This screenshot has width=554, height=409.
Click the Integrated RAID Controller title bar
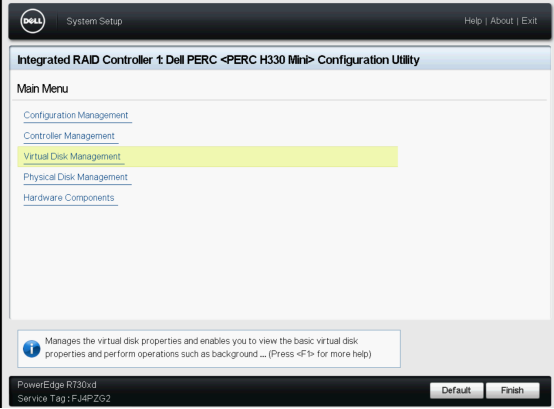pyautogui.click(x=280, y=60)
